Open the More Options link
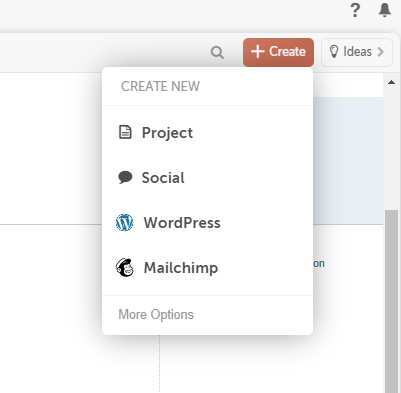This screenshot has height=393, width=401. coord(156,314)
